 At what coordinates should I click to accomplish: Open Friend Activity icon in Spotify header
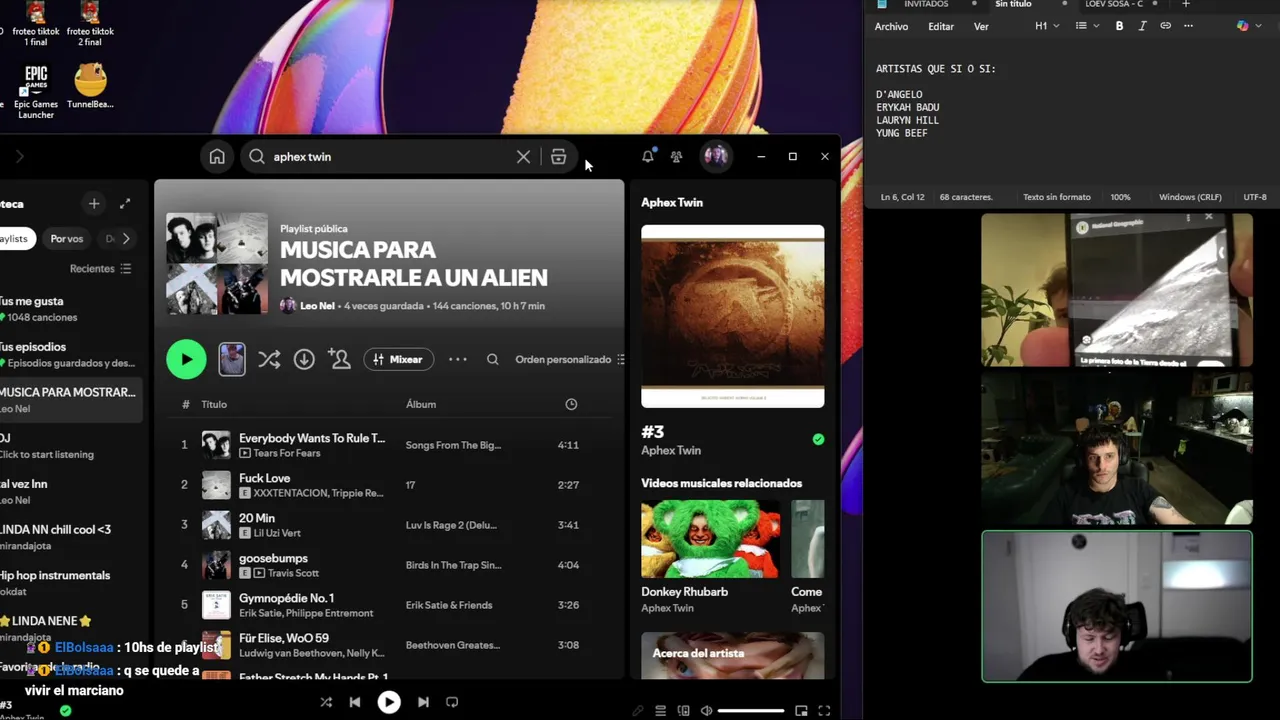tap(677, 156)
